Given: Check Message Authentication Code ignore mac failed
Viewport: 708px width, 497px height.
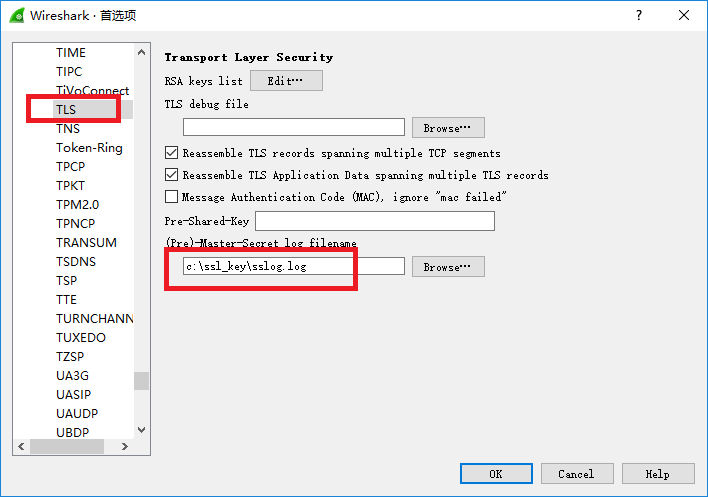Looking at the screenshot, I should click(171, 197).
